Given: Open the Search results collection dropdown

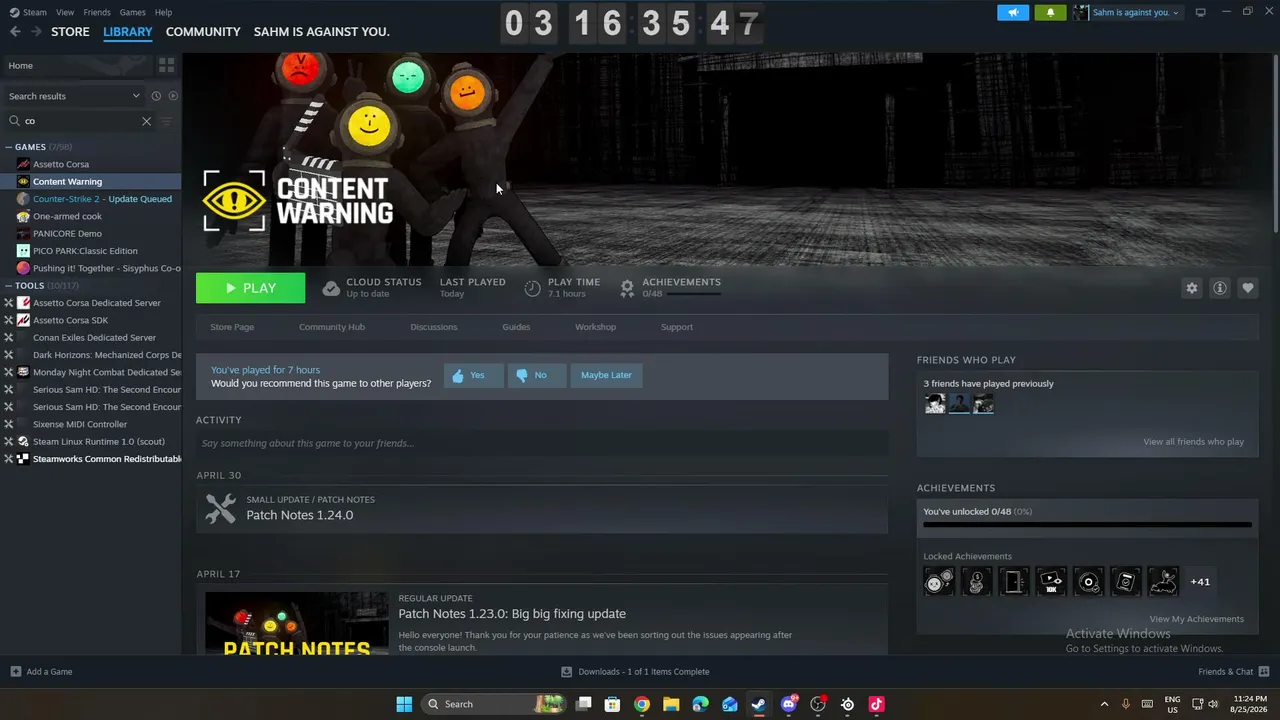Looking at the screenshot, I should click(75, 96).
